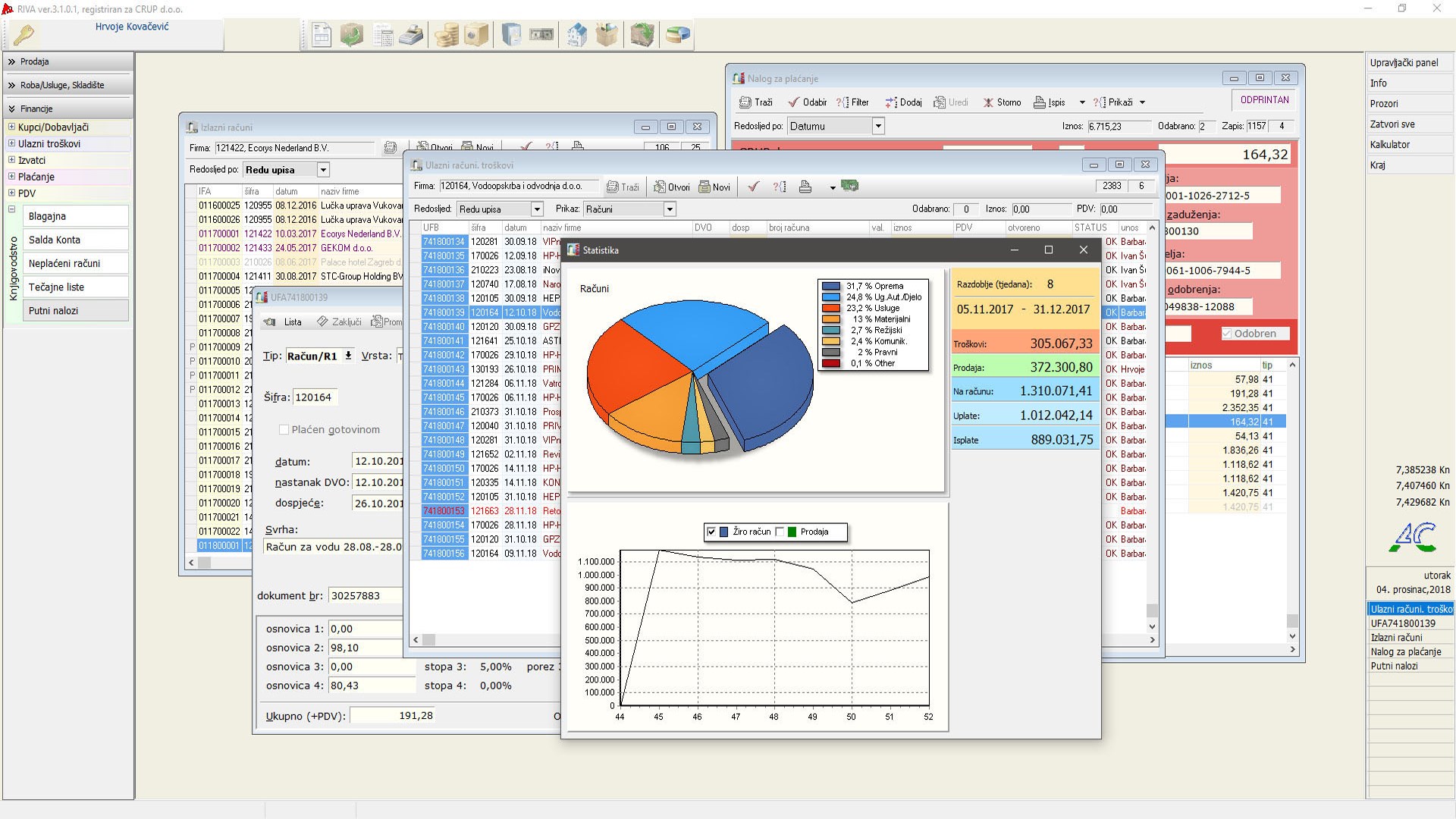Click the dokument br input field
1456x819 pixels.
(366, 595)
